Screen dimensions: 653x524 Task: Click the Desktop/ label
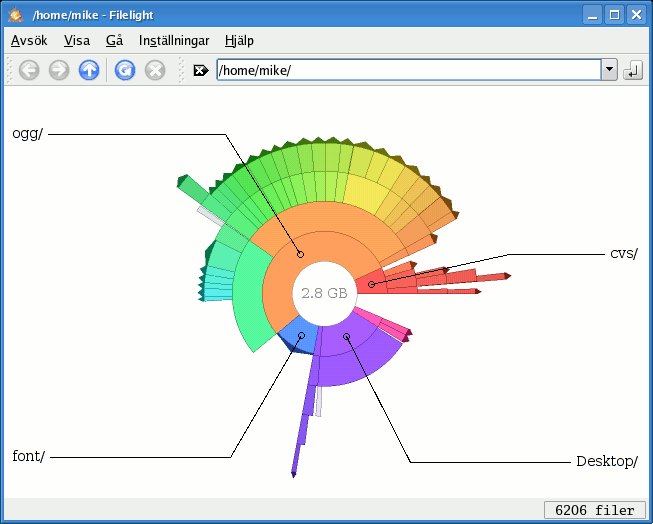(607, 462)
